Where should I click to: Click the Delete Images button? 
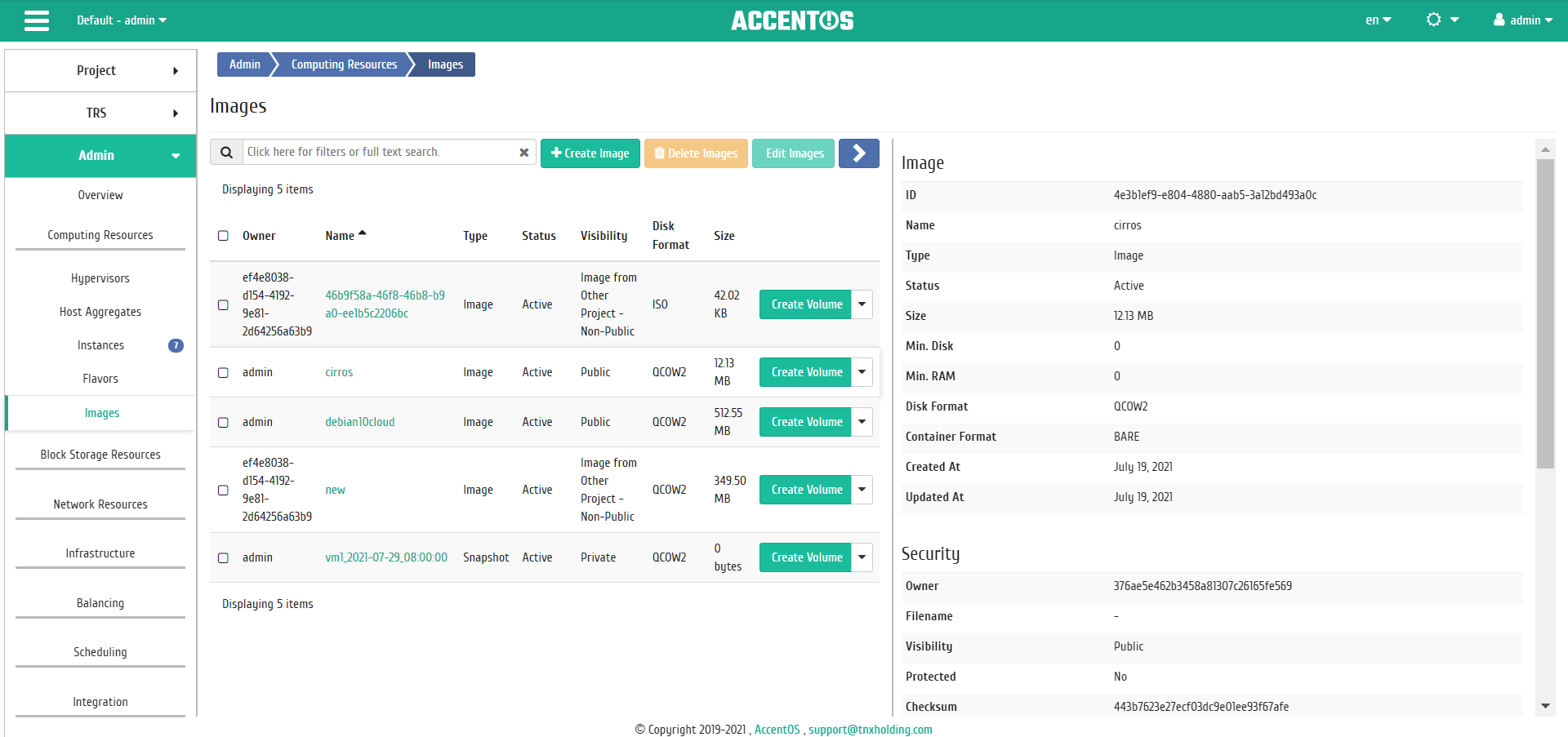pyautogui.click(x=696, y=153)
